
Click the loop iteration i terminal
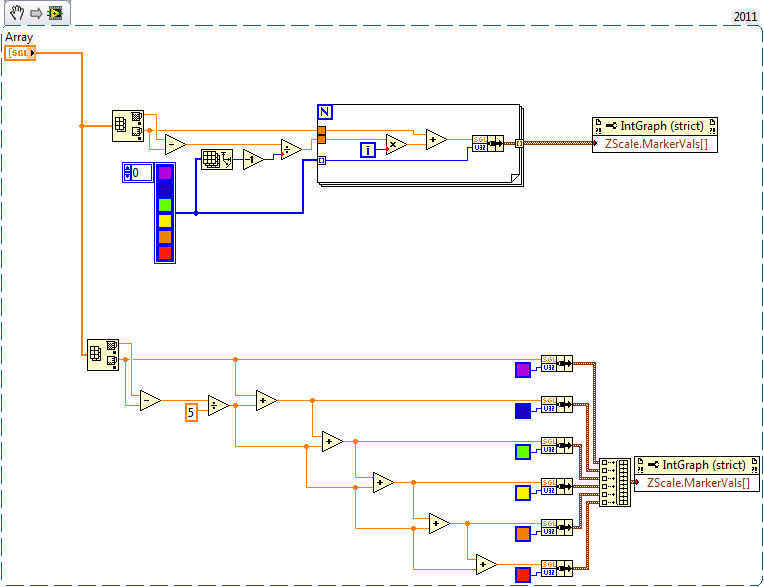click(368, 150)
